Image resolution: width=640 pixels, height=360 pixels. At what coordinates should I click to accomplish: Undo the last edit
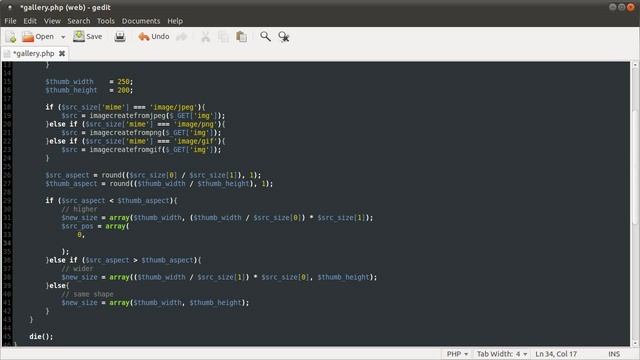pyautogui.click(x=153, y=37)
